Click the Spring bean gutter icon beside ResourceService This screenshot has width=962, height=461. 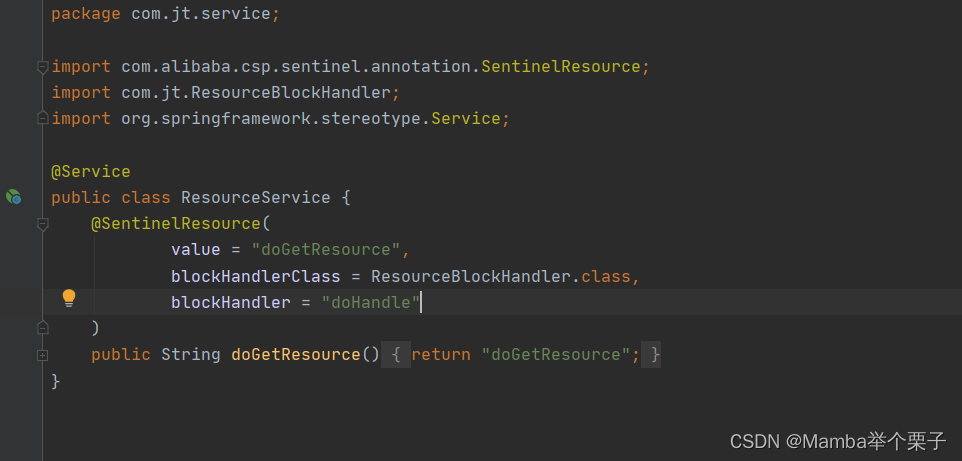click(x=13, y=197)
